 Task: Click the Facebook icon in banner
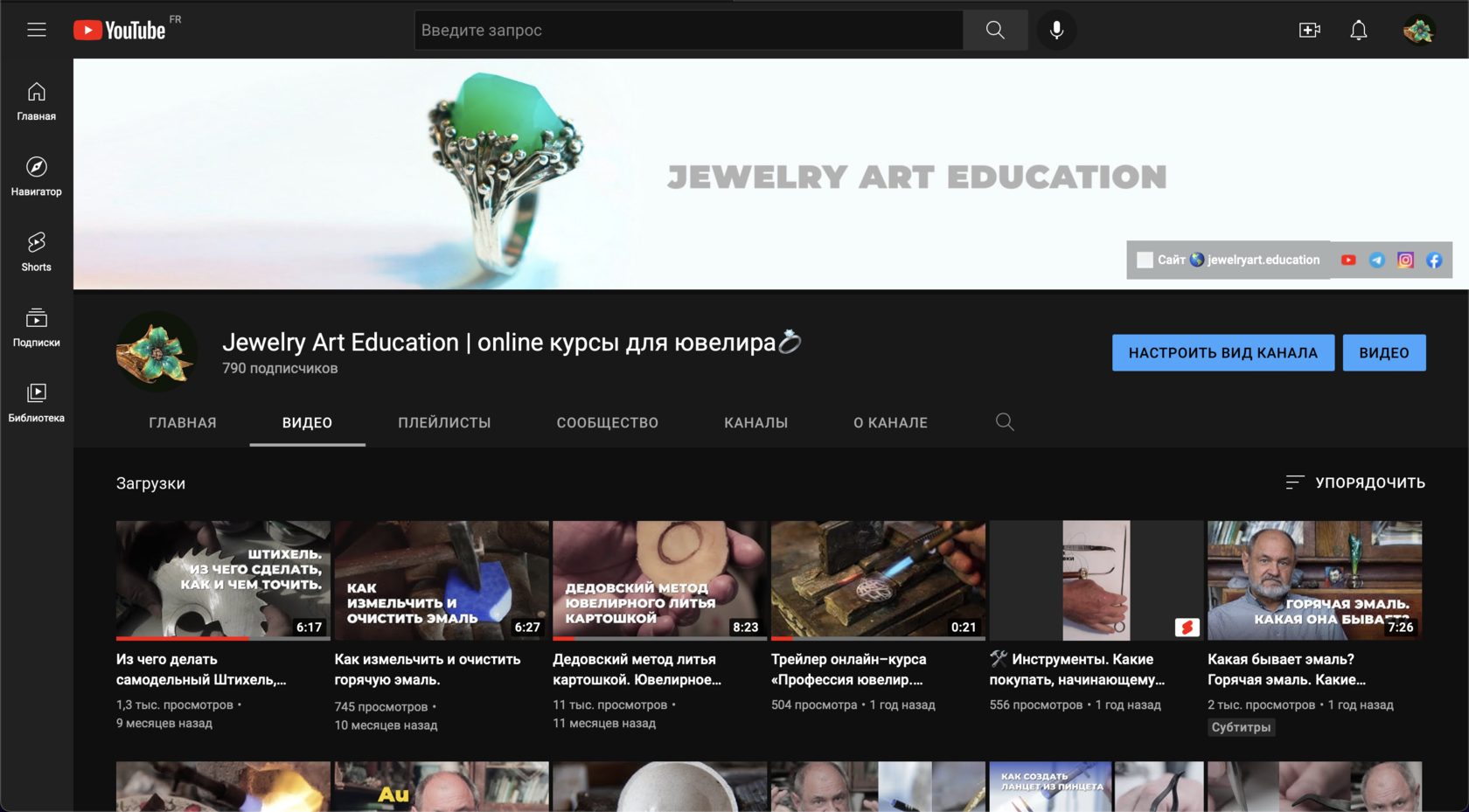[1434, 260]
